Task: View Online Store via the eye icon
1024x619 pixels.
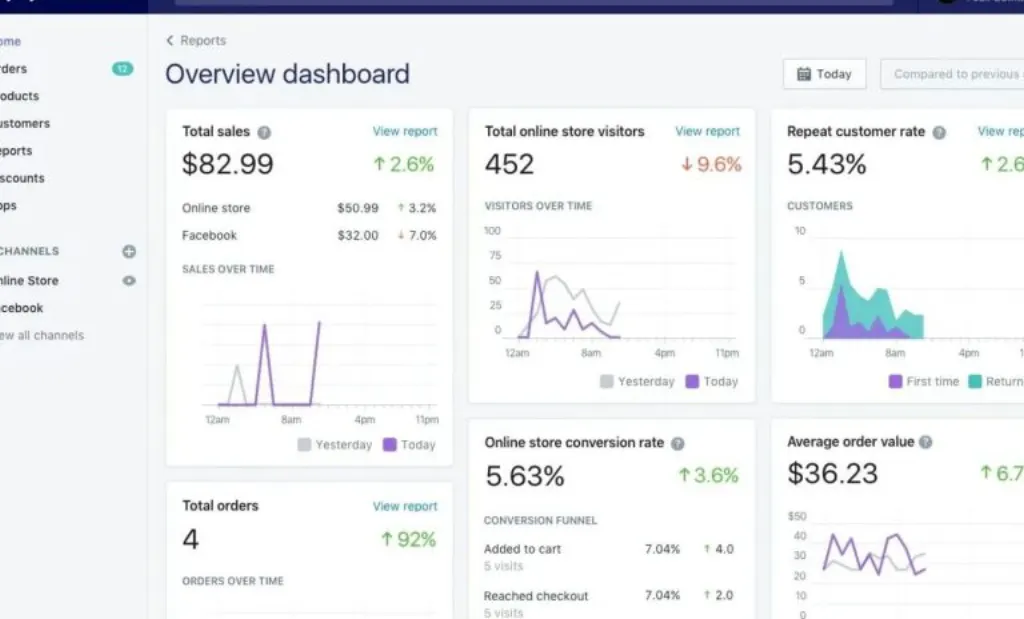Action: point(129,281)
